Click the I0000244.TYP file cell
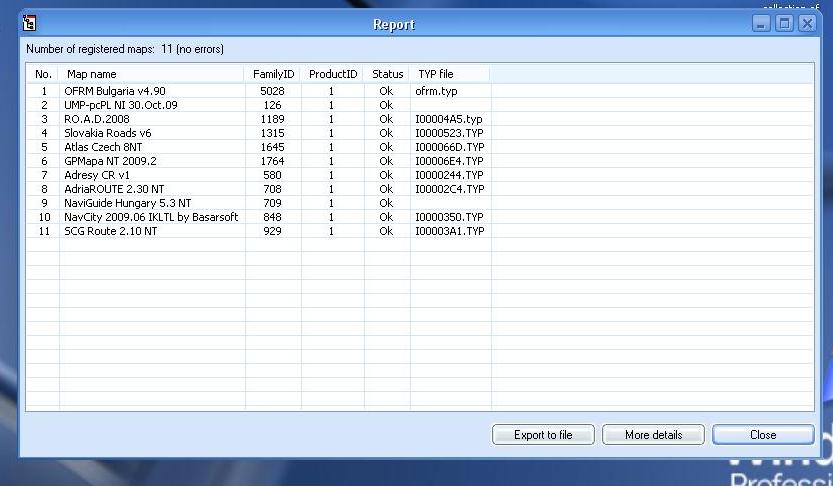 click(449, 175)
